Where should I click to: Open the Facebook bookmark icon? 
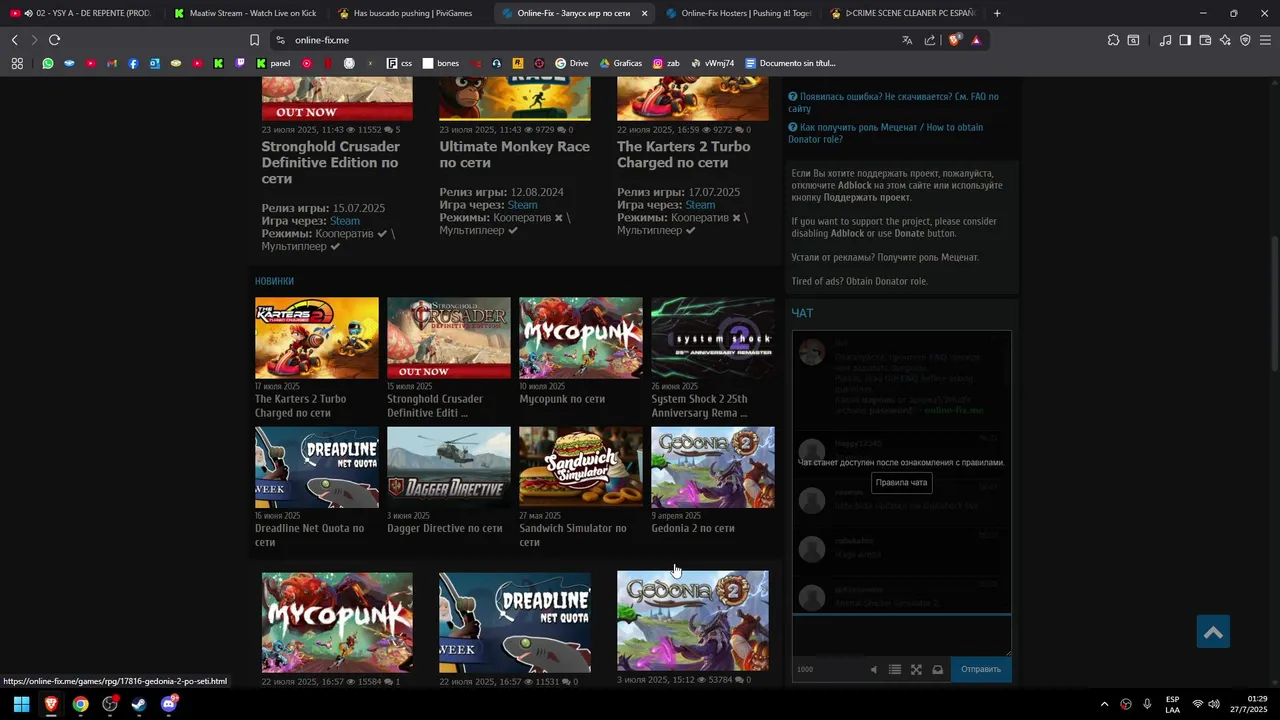[133, 63]
